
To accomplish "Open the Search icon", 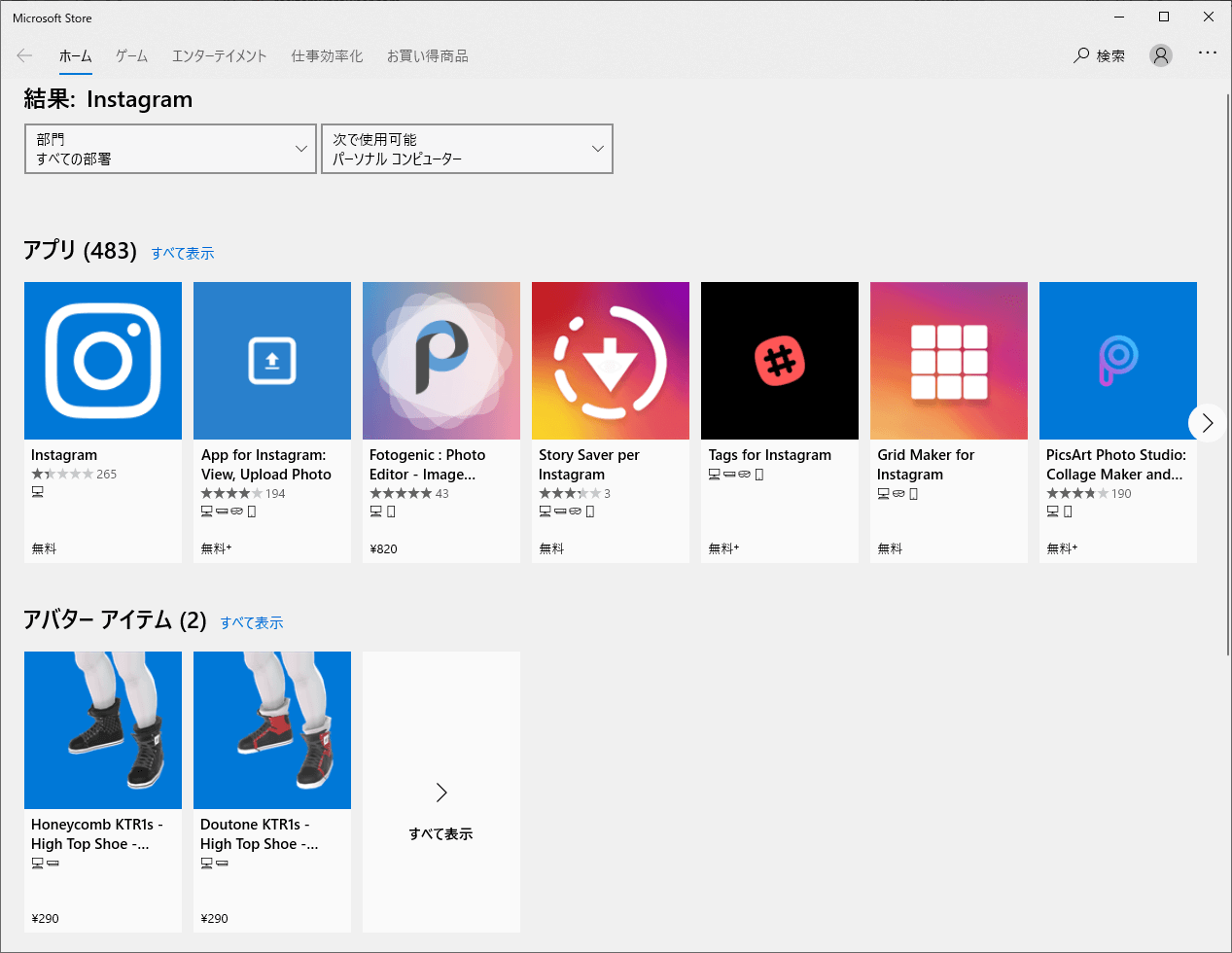I will click(1099, 55).
